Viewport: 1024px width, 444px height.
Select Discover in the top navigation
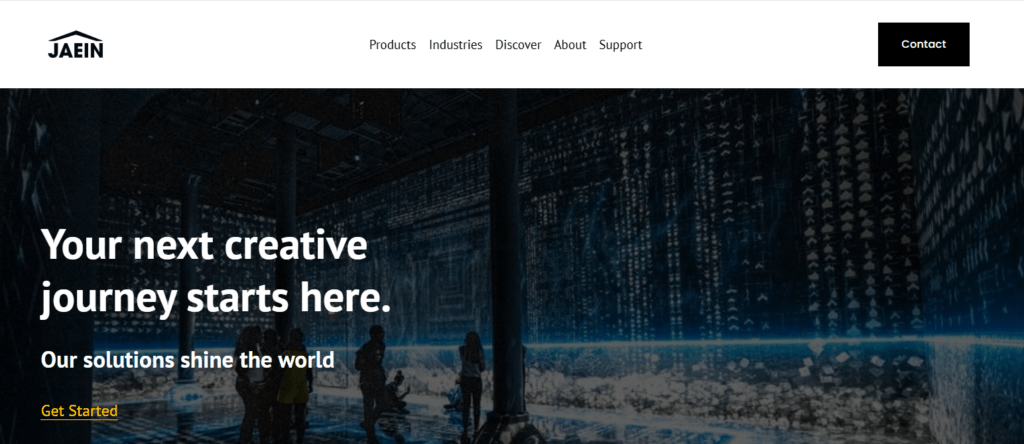point(518,44)
